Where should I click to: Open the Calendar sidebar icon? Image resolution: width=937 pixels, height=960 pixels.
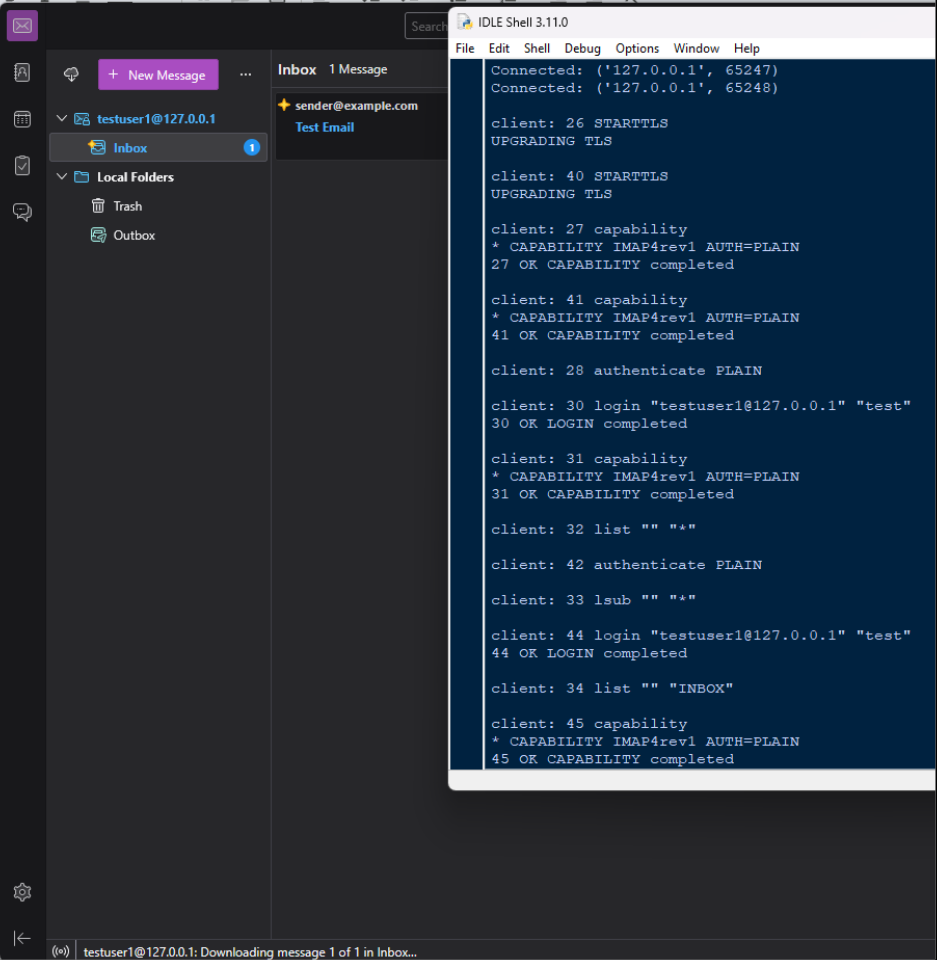tap(22, 119)
